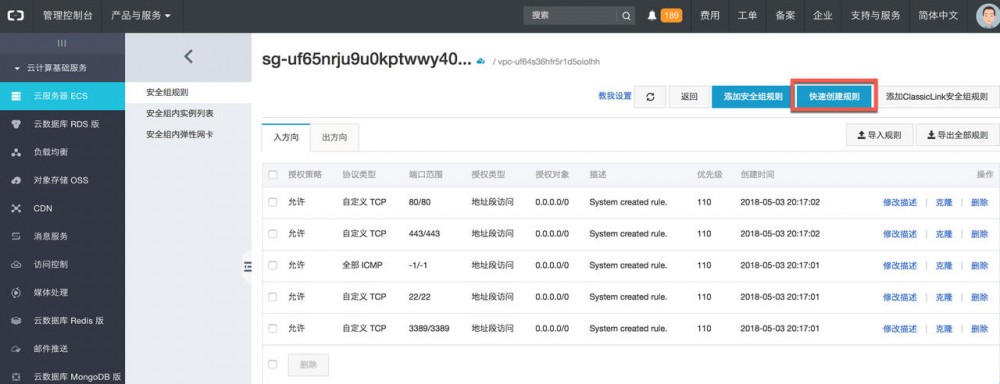Click 修改描述 for the ICMP rule
The width and height of the screenshot is (1000, 384).
(899, 266)
